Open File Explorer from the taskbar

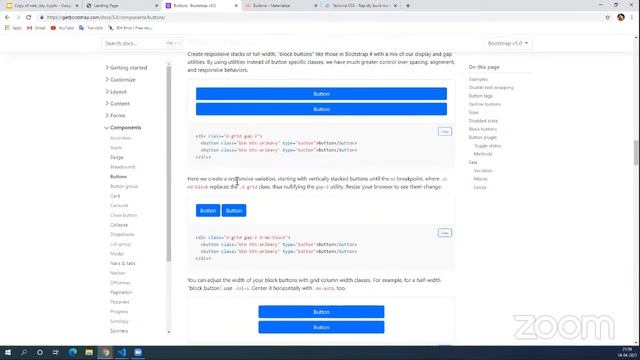click(x=89, y=352)
